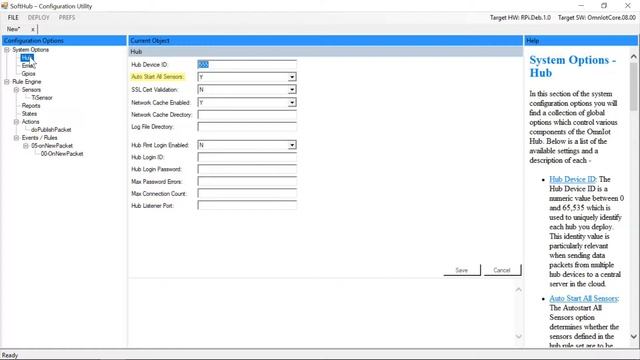
Task: Collapse the Actions tree node
Action: [16, 122]
